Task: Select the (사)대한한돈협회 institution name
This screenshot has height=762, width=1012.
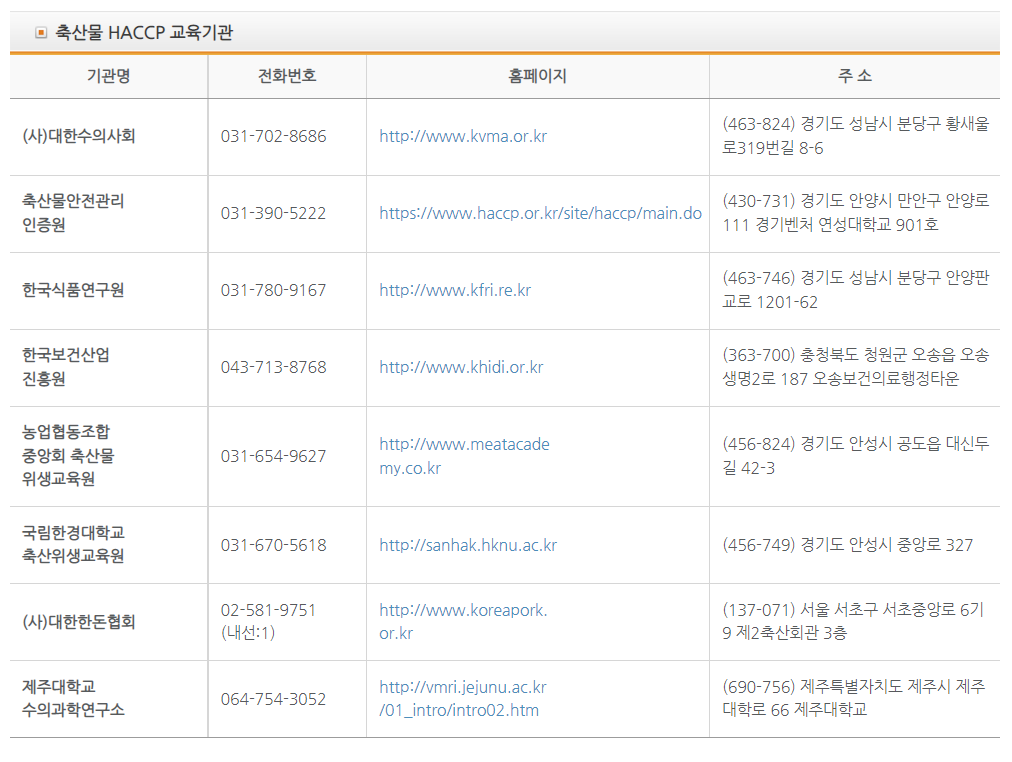Action: tap(79, 621)
